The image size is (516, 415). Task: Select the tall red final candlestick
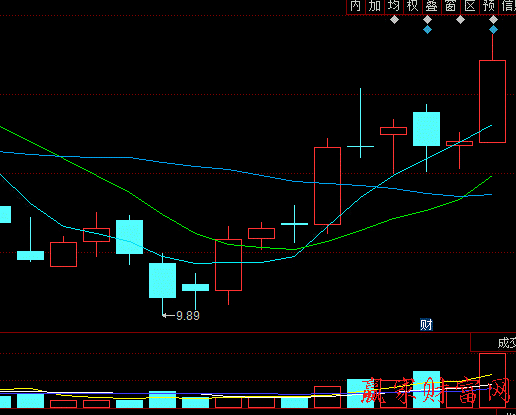[x=492, y=101]
